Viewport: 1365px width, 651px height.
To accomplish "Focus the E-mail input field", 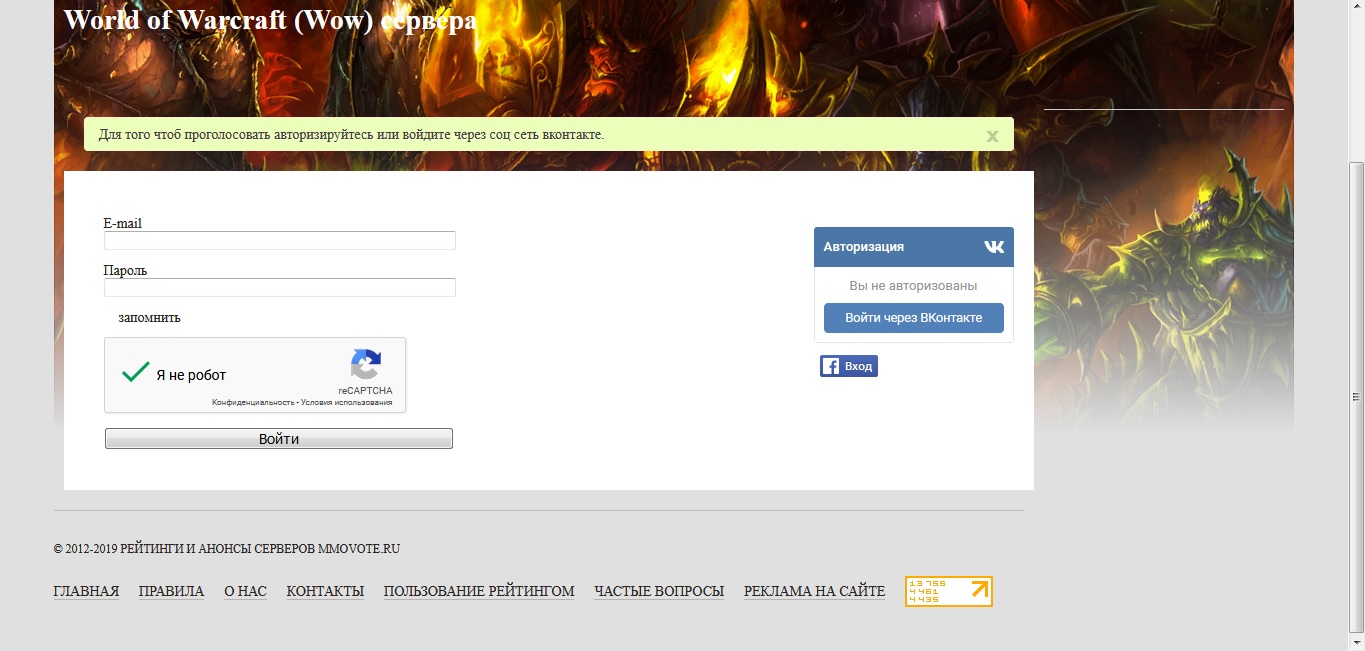I will click(x=279, y=241).
